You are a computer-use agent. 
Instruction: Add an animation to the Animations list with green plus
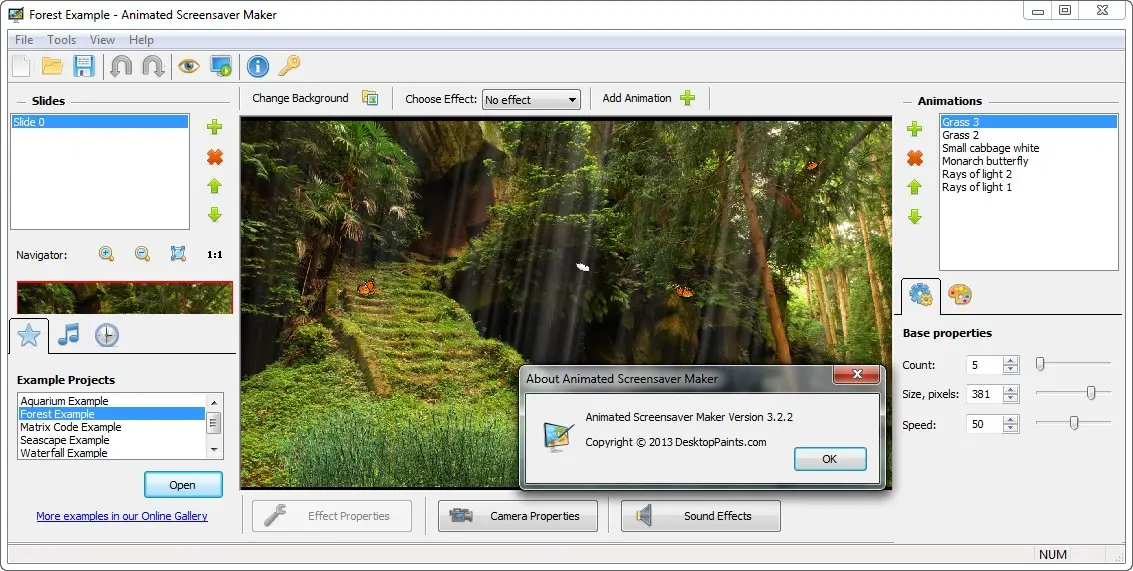tap(915, 129)
